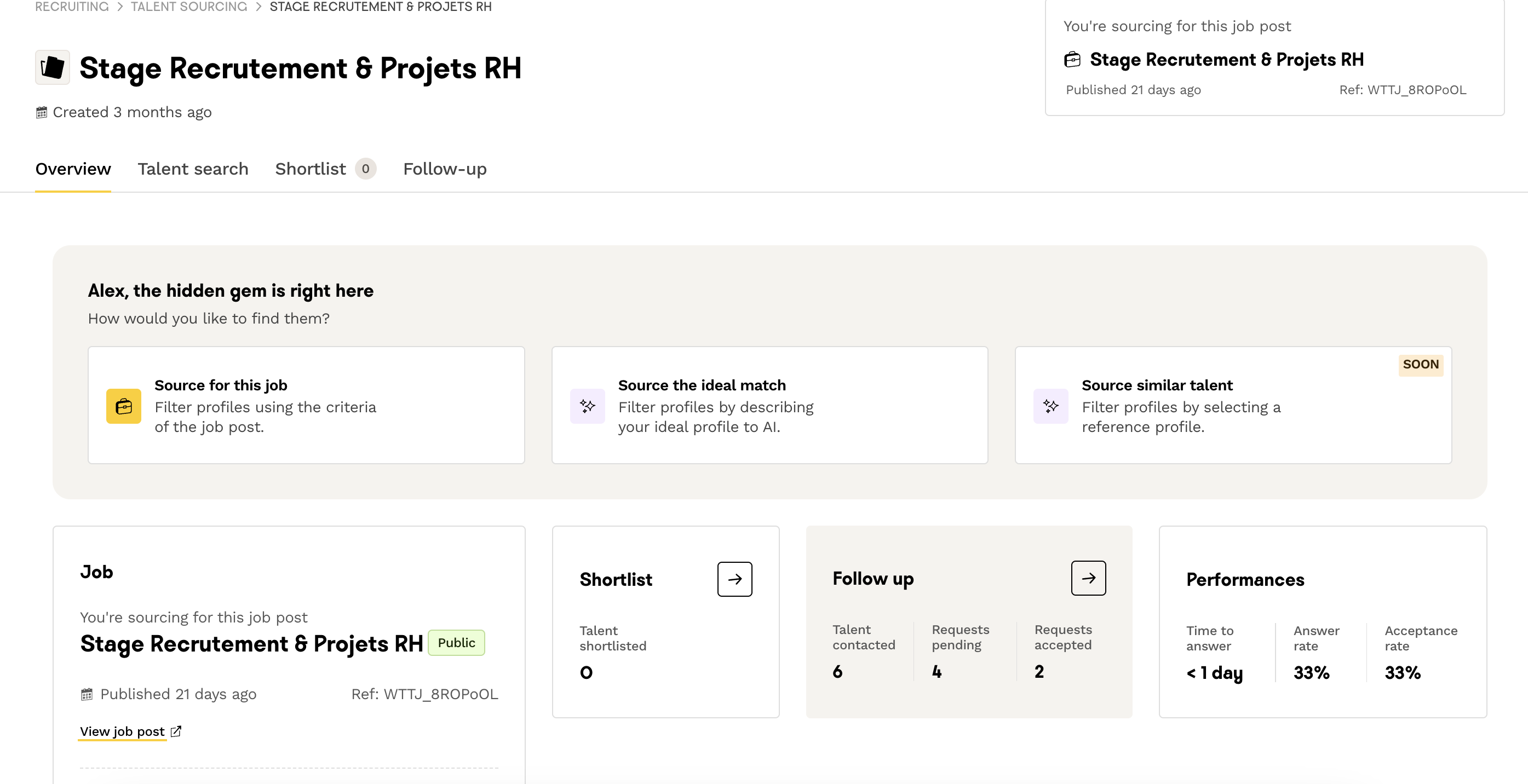Click the Public status badge on job
This screenshot has height=784, width=1528.
(x=456, y=642)
